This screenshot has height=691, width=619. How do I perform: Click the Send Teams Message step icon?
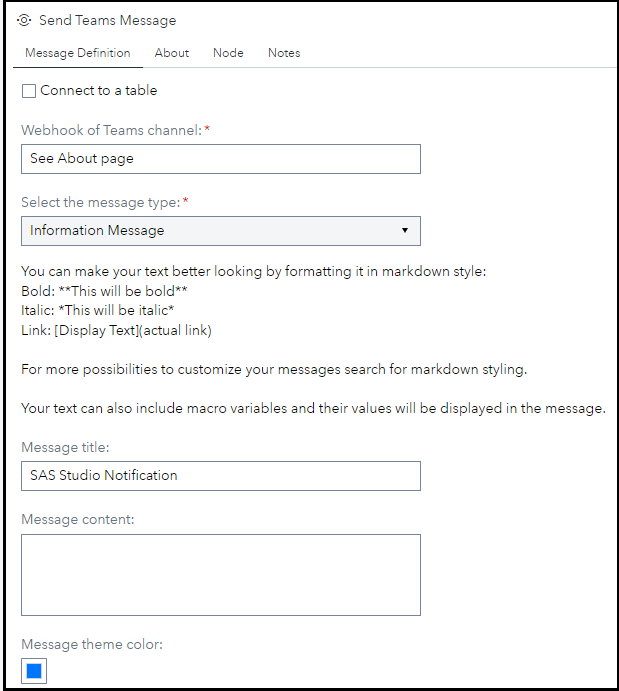point(24,20)
